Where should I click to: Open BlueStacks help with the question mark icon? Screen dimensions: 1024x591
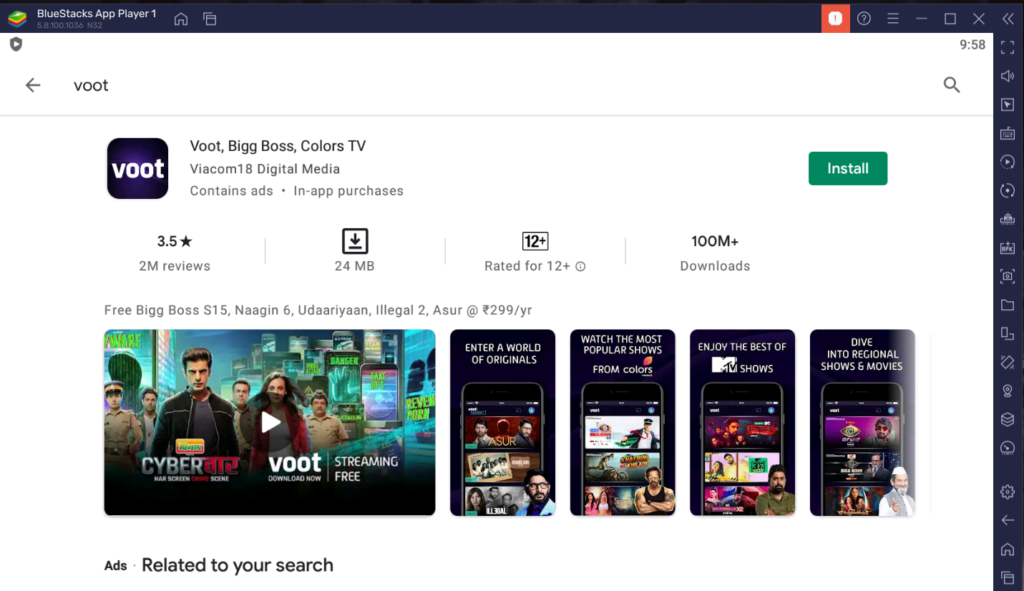pos(863,18)
